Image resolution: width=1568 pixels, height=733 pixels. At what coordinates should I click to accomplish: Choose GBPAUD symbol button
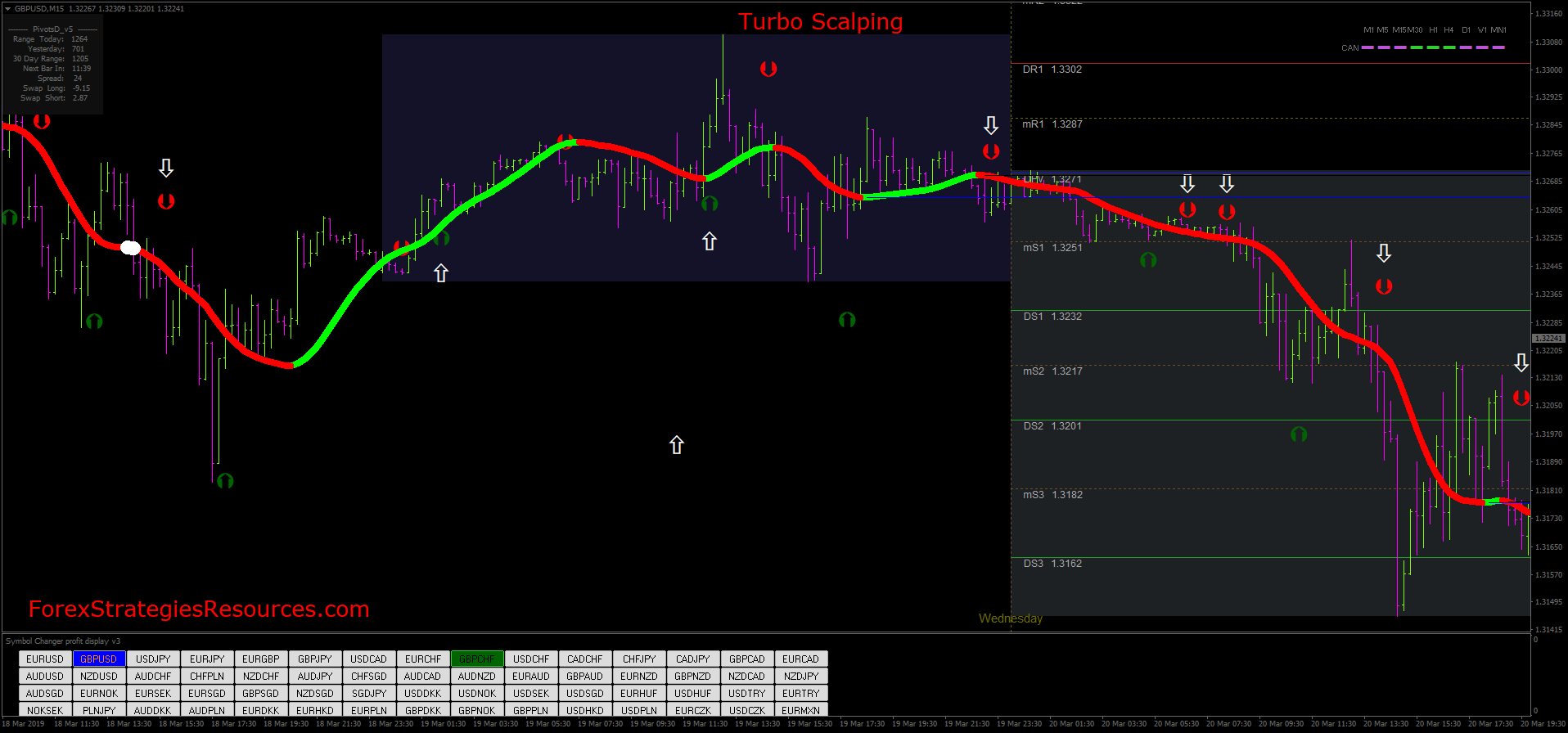585,677
